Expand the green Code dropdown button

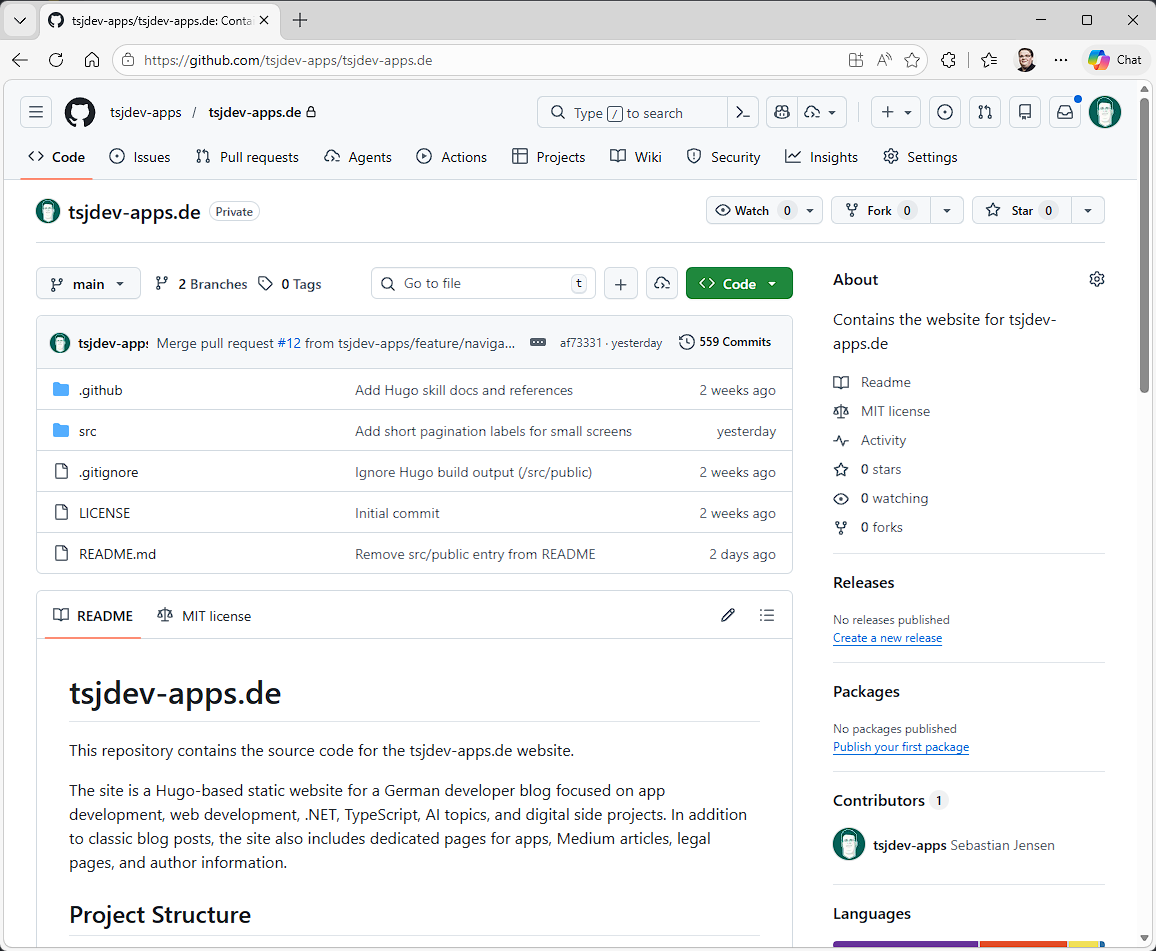(x=739, y=284)
